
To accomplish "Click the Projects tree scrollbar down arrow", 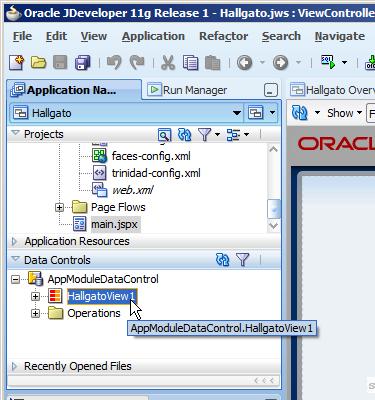I will 273,225.
